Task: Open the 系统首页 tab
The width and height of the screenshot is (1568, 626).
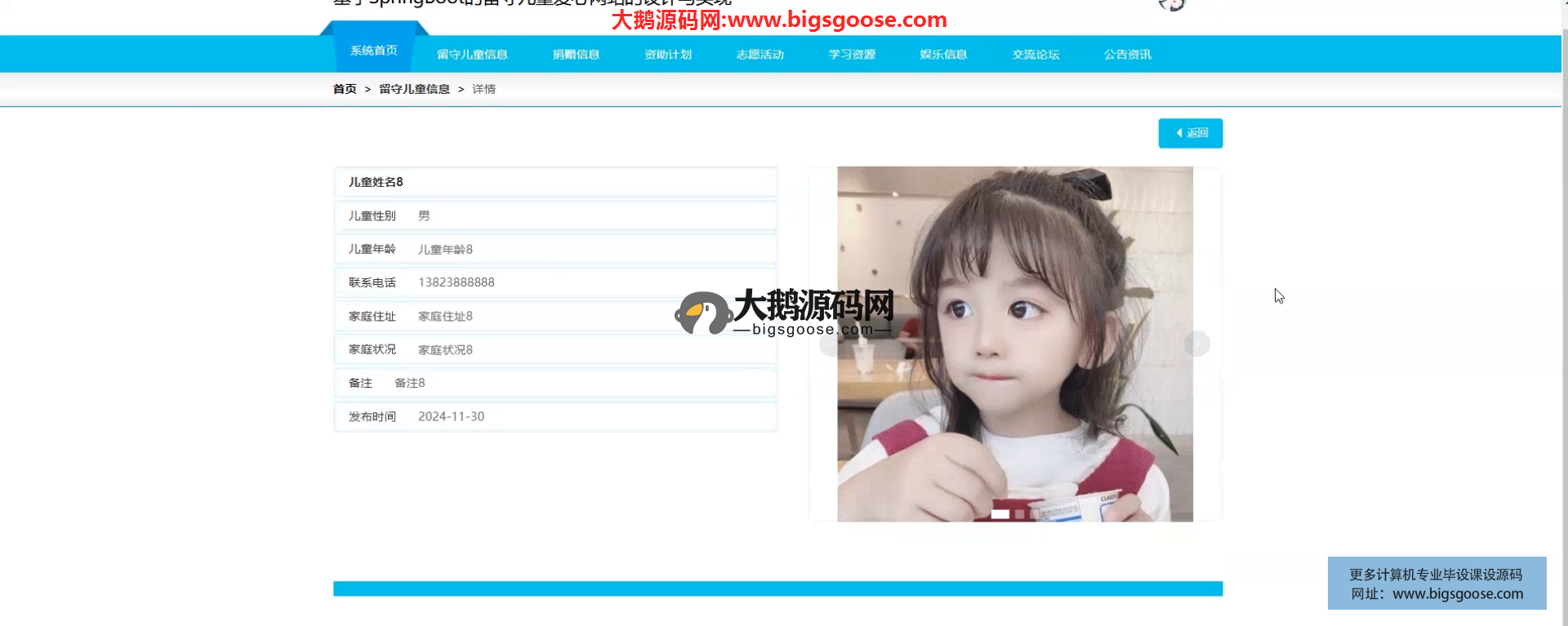Action: [x=374, y=51]
